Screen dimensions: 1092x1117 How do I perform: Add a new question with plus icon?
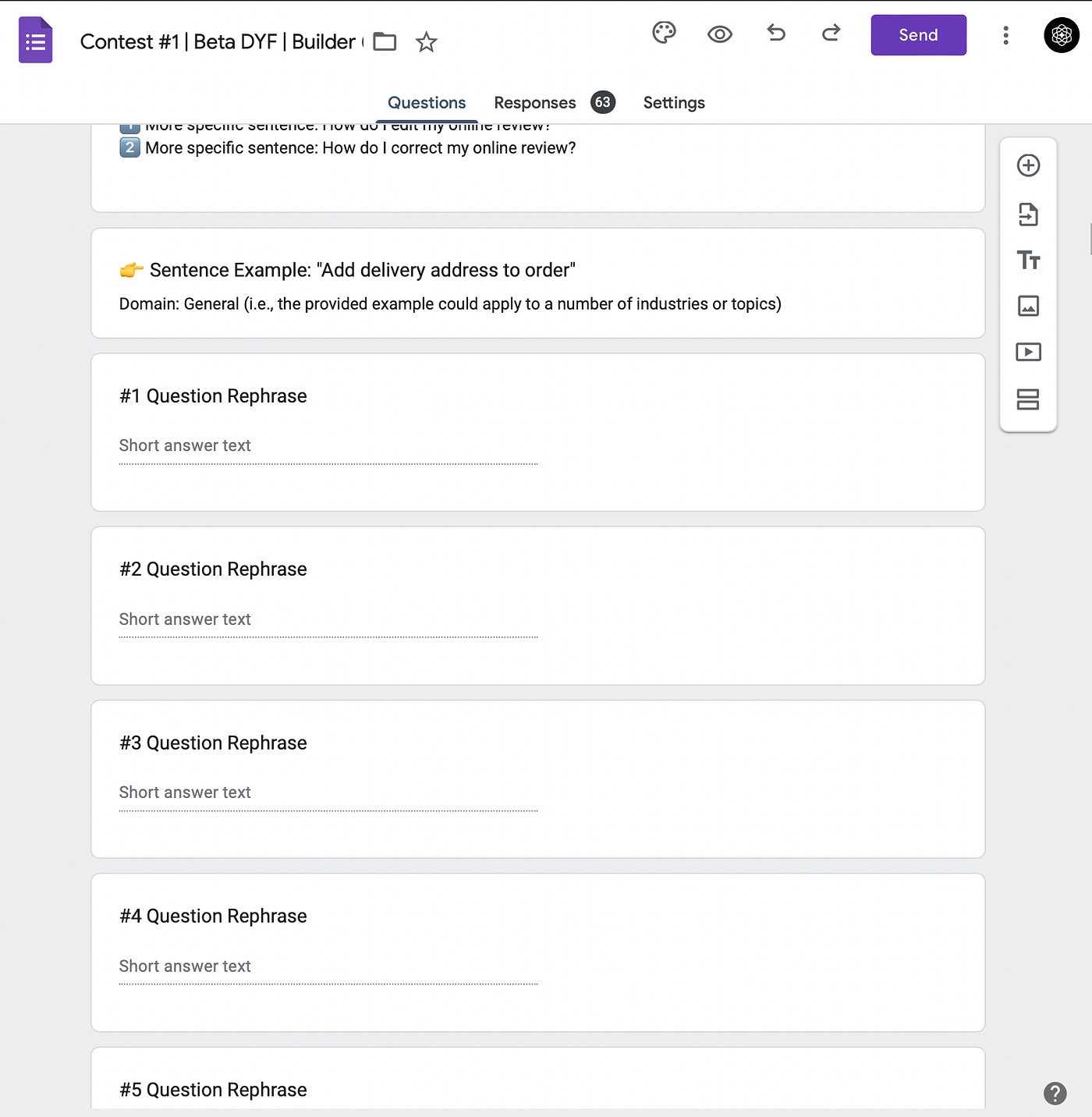[1028, 165]
